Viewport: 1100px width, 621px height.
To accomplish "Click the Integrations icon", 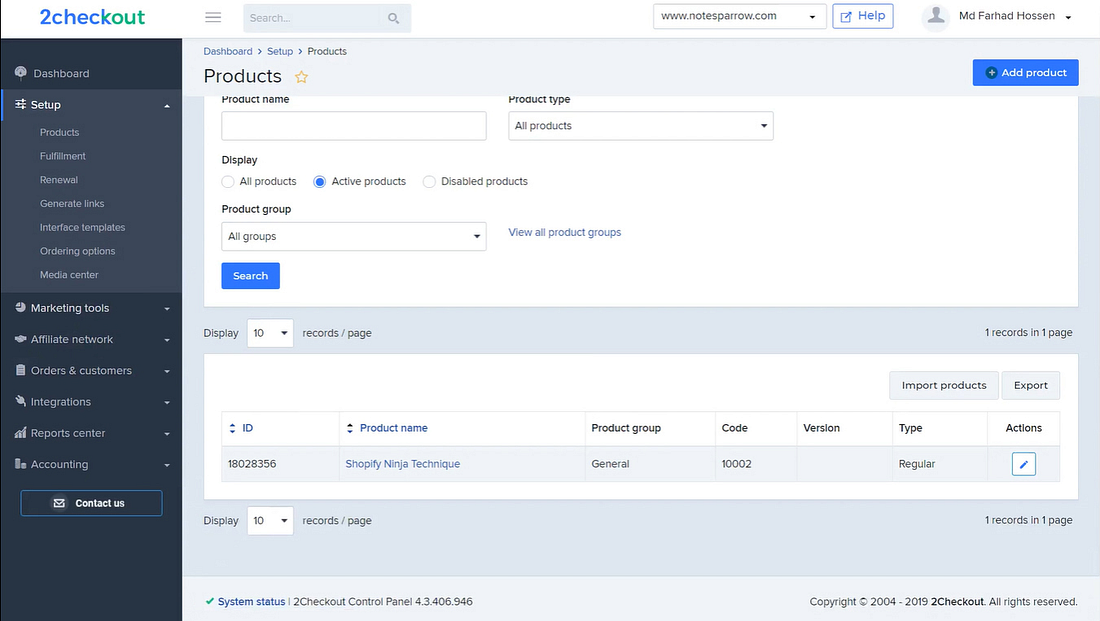I will [20, 401].
